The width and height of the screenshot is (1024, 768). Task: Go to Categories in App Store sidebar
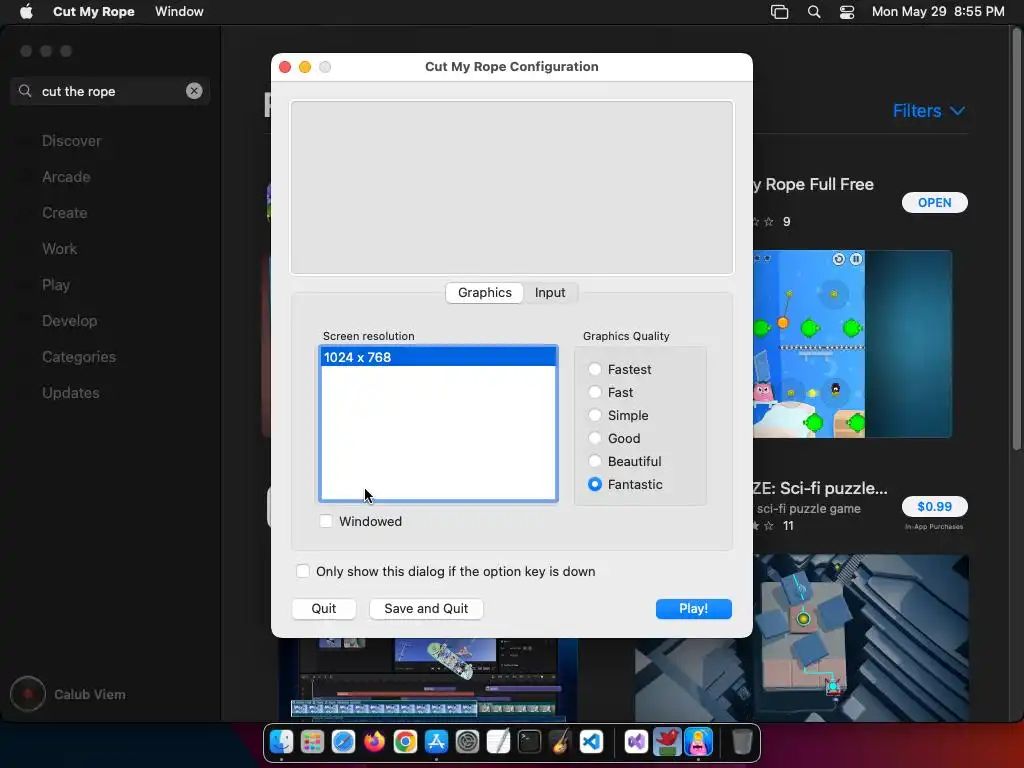(79, 357)
